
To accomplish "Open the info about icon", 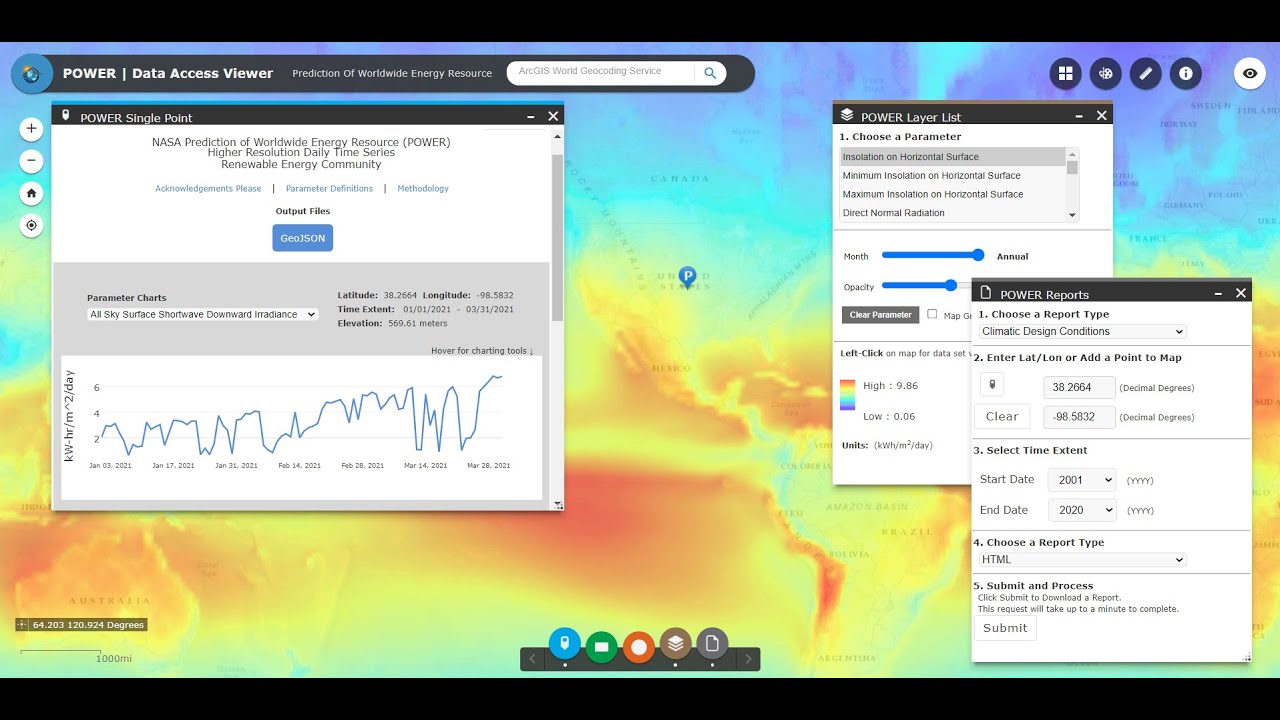I will pyautogui.click(x=1186, y=73).
